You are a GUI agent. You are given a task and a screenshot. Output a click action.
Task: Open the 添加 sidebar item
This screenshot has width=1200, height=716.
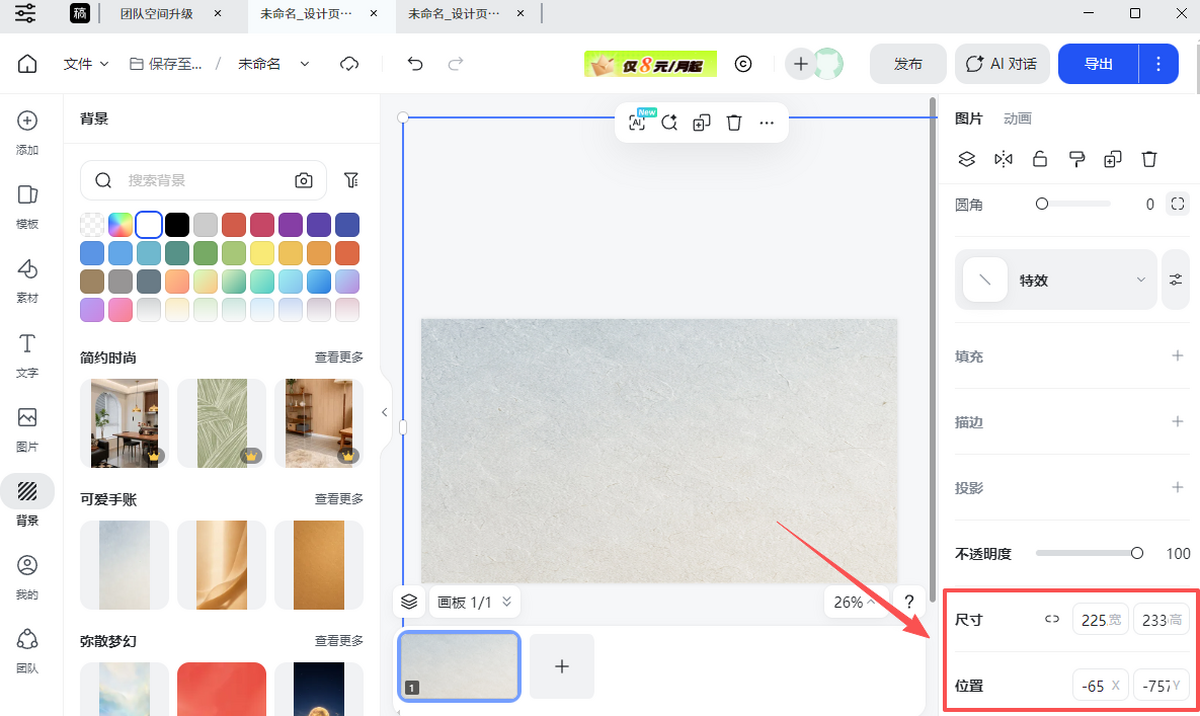point(27,133)
